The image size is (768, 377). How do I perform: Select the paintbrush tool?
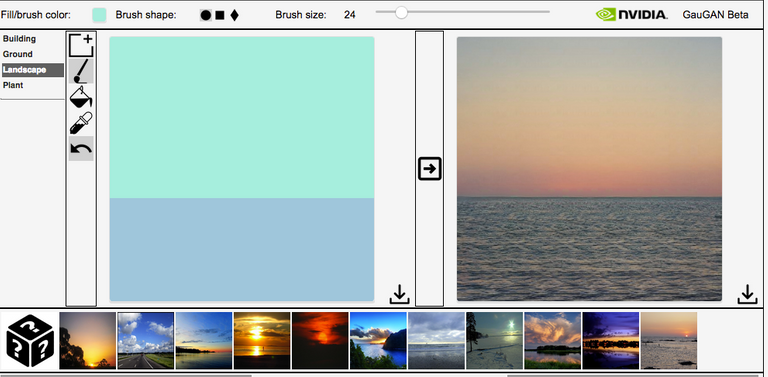tap(81, 71)
